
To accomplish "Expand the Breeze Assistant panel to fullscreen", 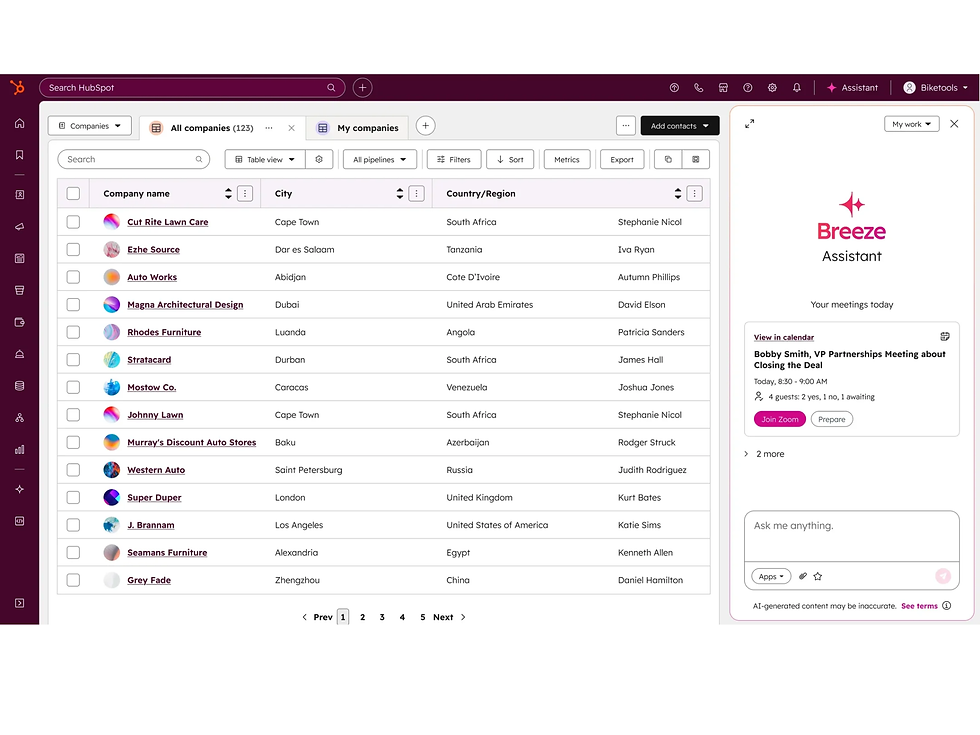I will coord(749,124).
